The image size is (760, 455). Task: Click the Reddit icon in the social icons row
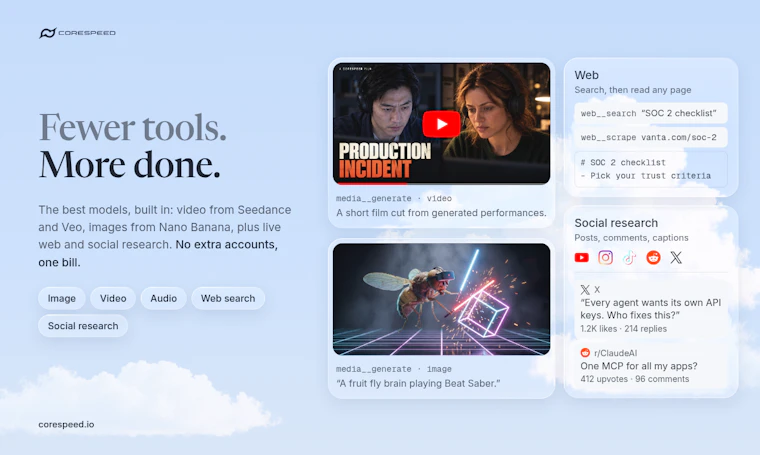pos(653,257)
